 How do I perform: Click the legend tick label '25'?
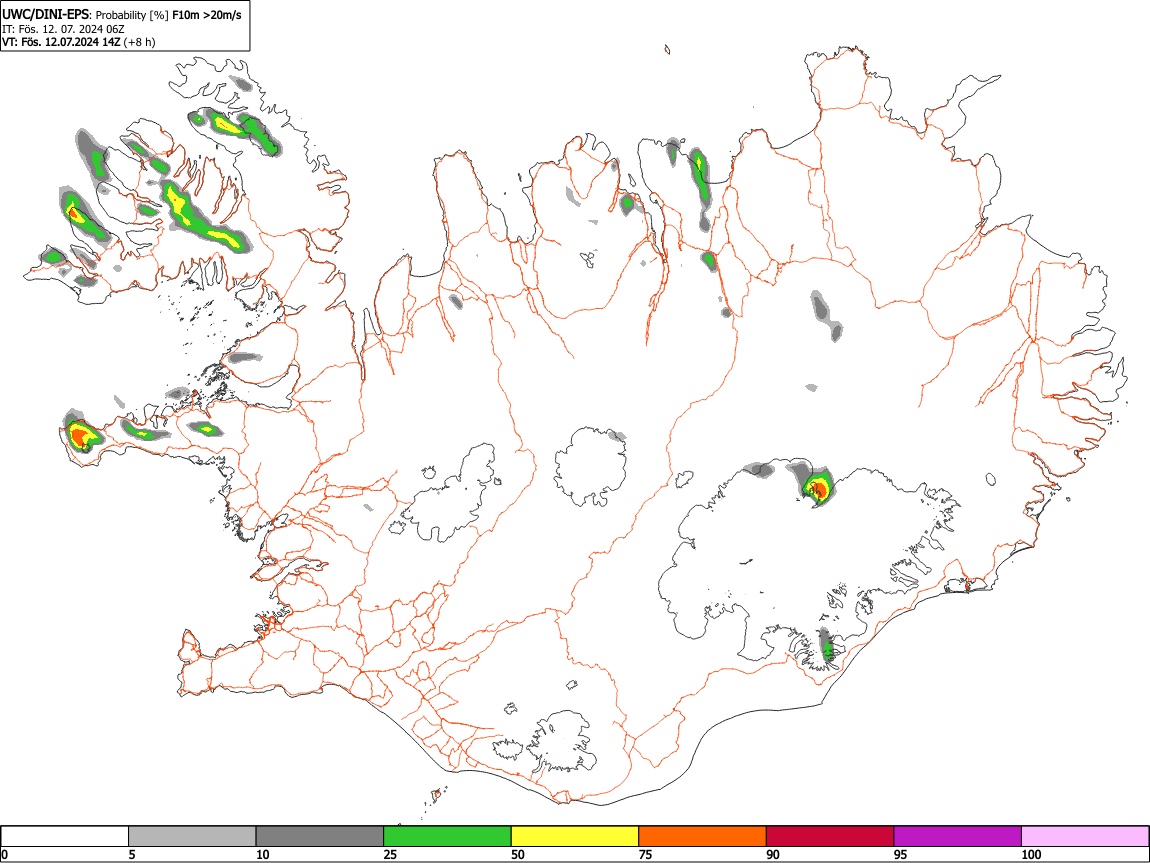coord(390,855)
